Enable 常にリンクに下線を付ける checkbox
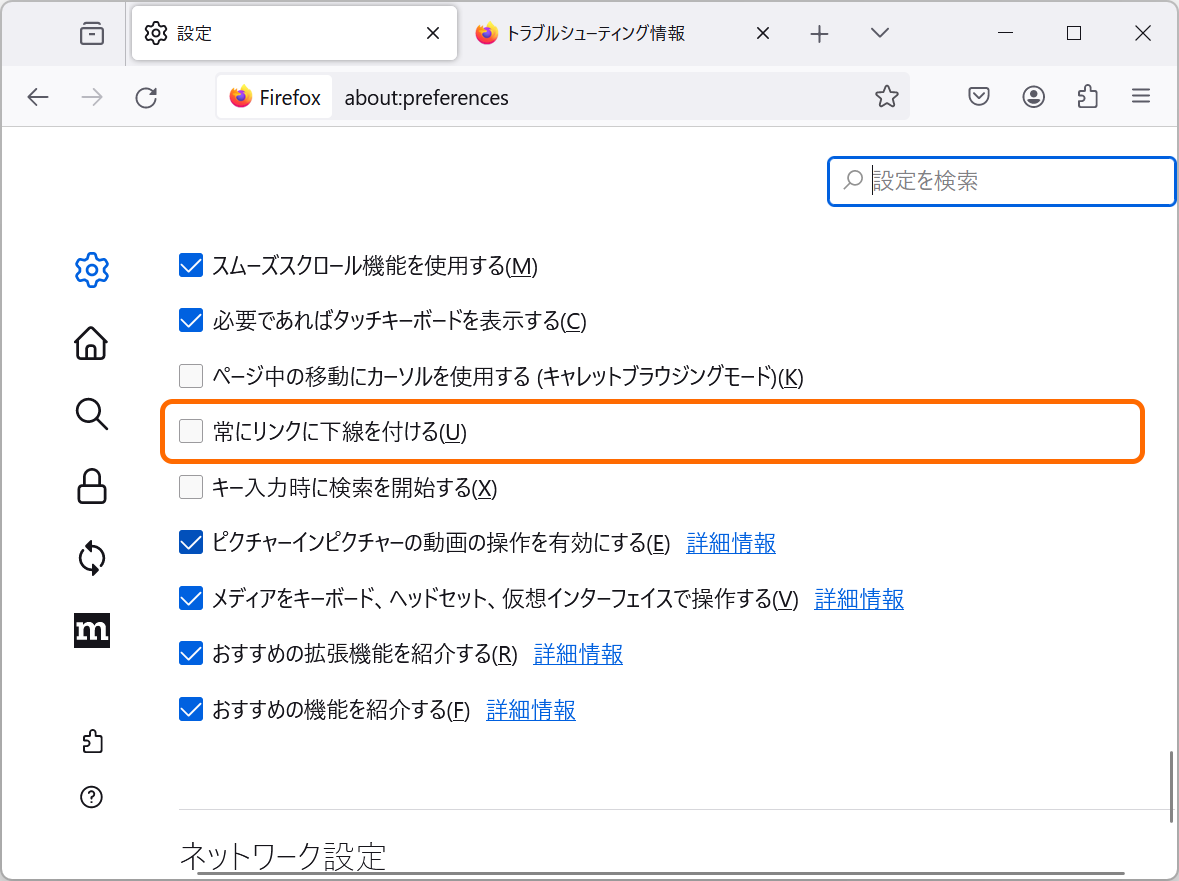The image size is (1179, 881). tap(190, 430)
